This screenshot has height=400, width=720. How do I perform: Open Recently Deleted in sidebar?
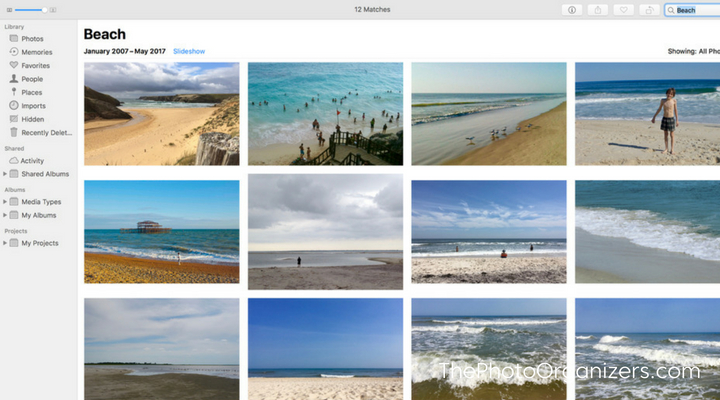(x=46, y=132)
